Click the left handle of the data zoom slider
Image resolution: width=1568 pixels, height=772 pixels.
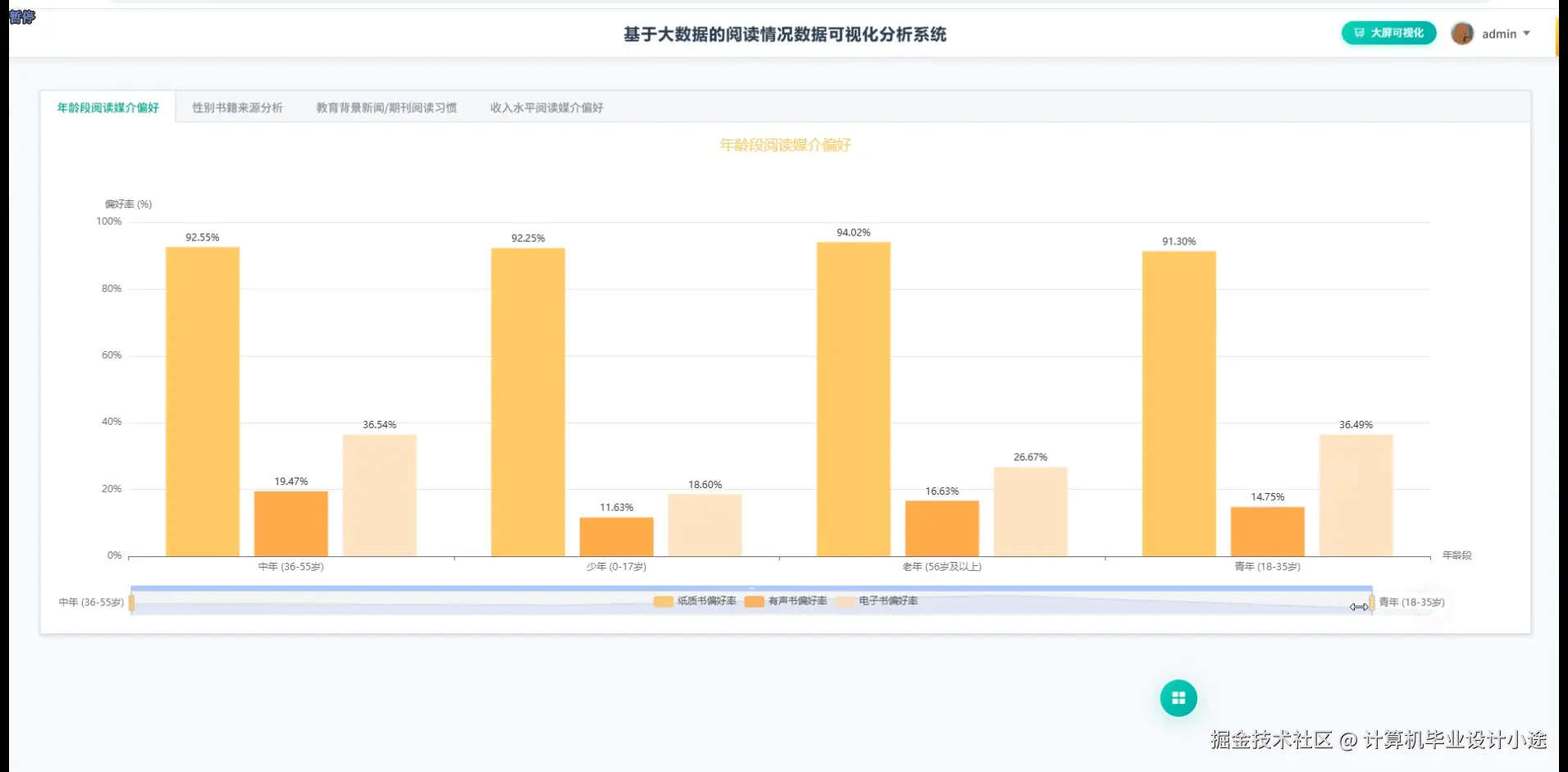click(132, 601)
